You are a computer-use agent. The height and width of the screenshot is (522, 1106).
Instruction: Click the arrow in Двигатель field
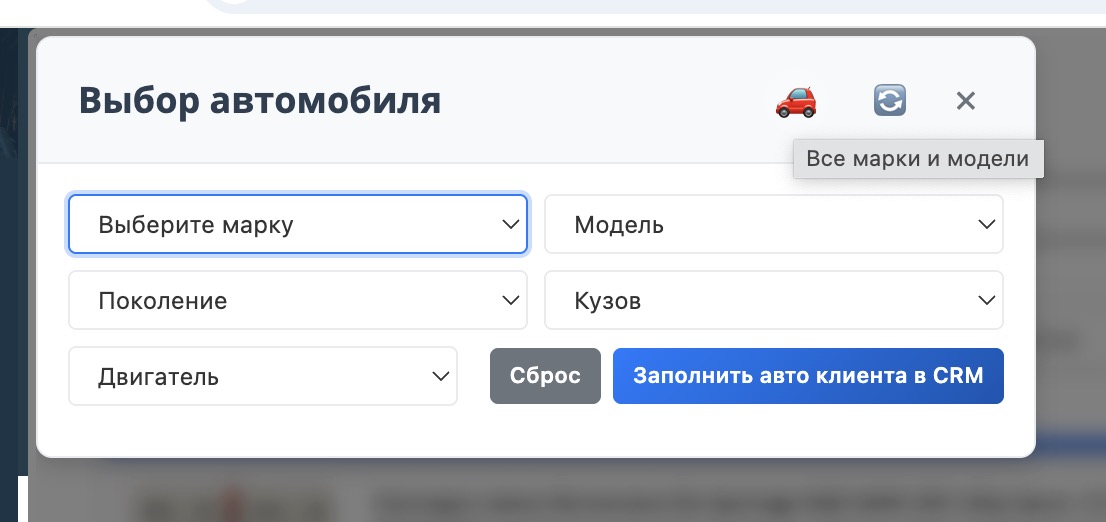click(440, 377)
